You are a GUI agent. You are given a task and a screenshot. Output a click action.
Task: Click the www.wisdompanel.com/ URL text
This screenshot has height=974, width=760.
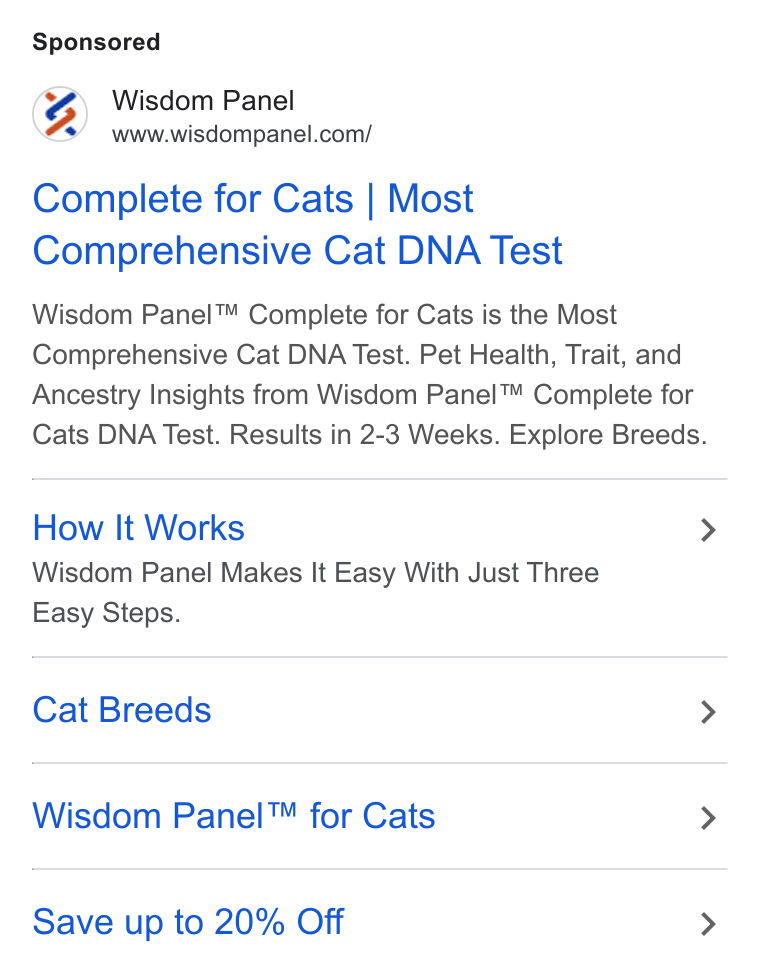(x=242, y=134)
